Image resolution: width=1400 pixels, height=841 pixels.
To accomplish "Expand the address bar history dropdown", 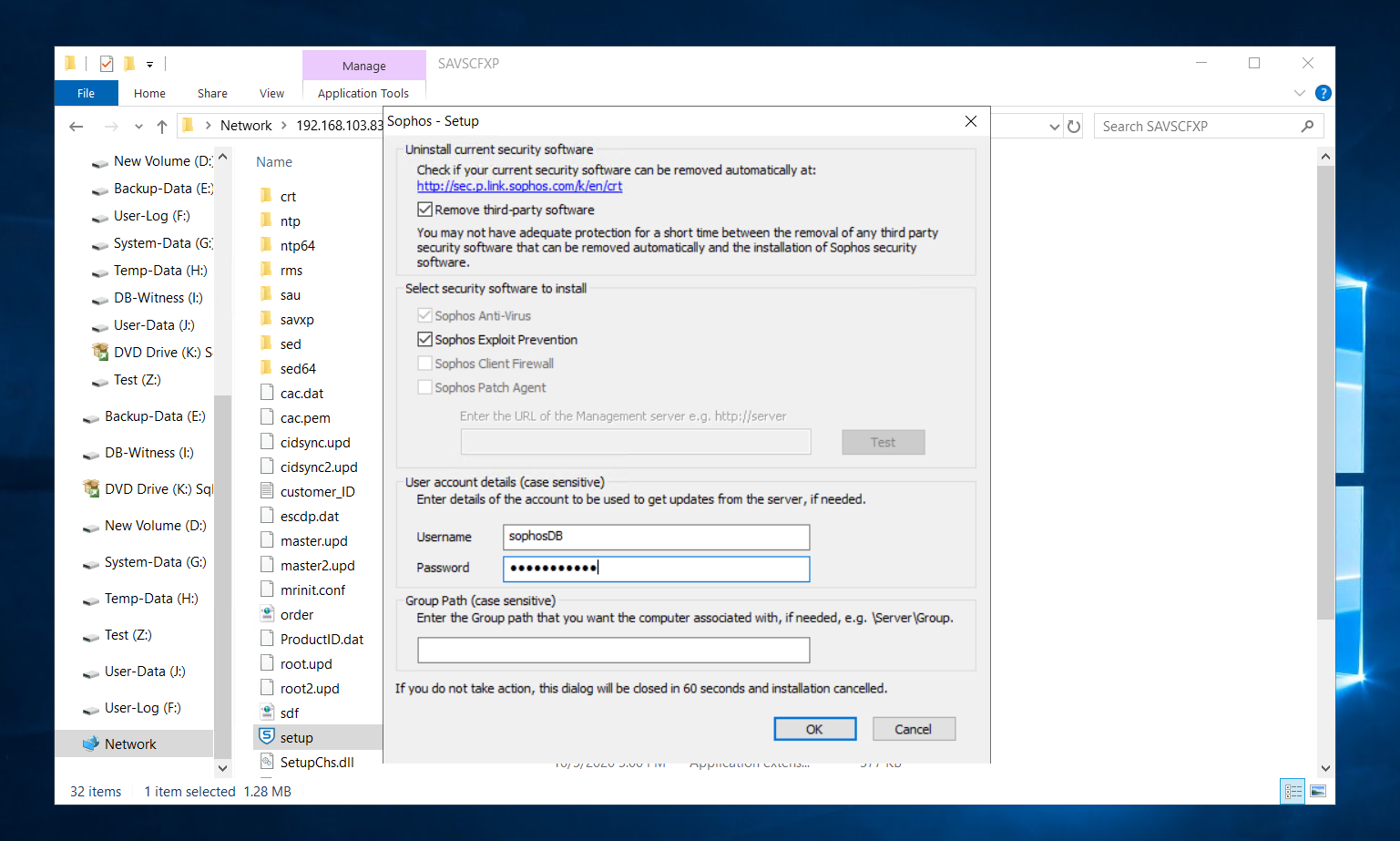I will [x=1054, y=127].
